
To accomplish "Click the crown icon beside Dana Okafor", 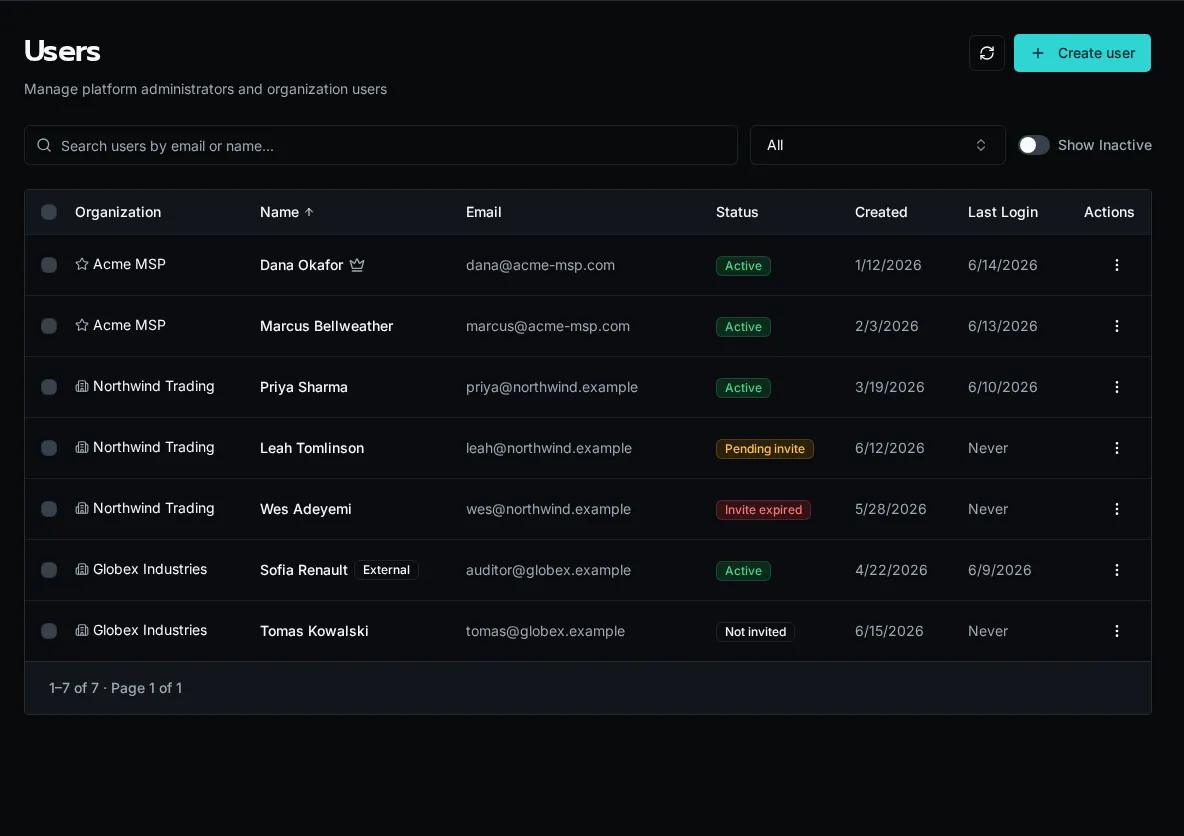I will pyautogui.click(x=357, y=265).
